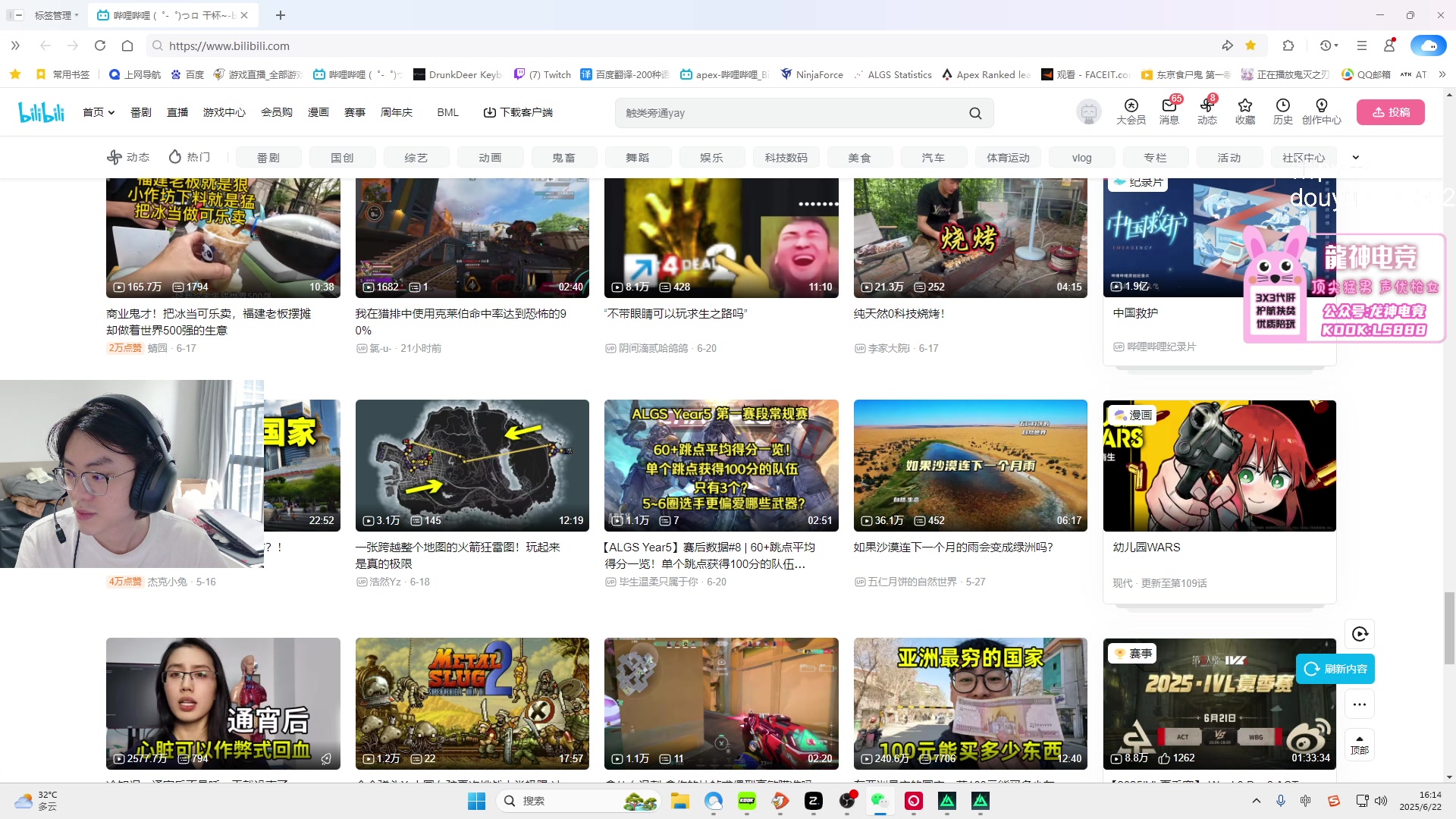Select the 鬼畜 category tab

(563, 158)
